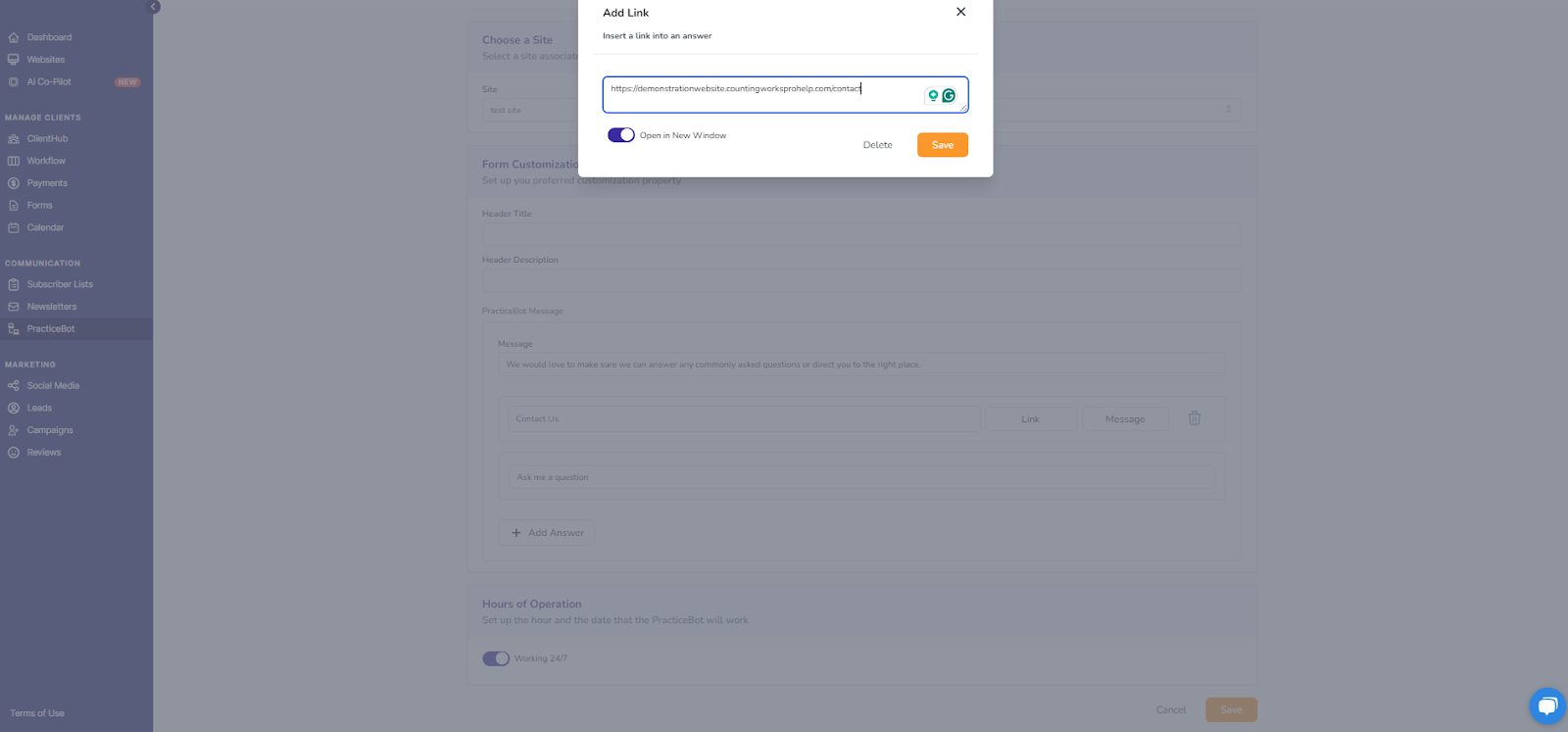The width and height of the screenshot is (1568, 732).
Task: Save the link in Add Link dialog
Action: pos(943,145)
